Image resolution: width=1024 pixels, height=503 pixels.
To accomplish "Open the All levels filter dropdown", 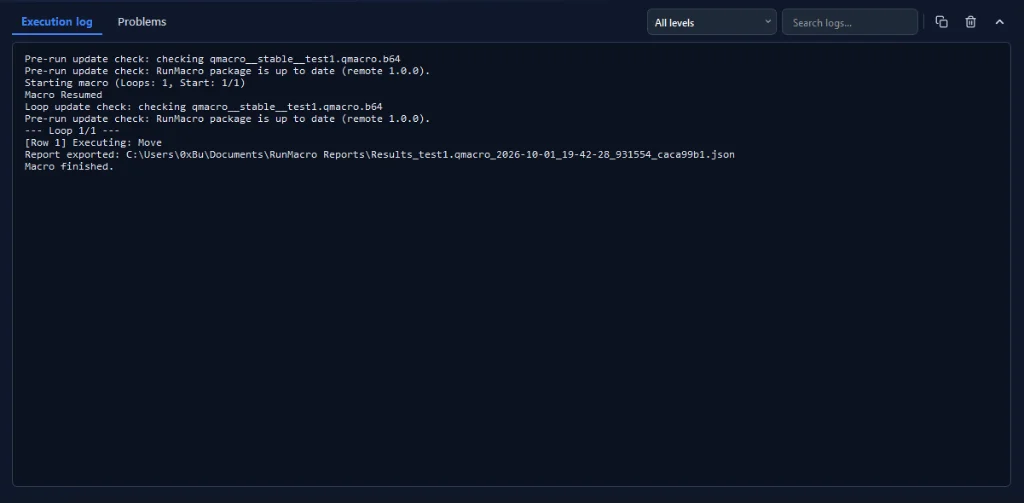I will coord(712,22).
